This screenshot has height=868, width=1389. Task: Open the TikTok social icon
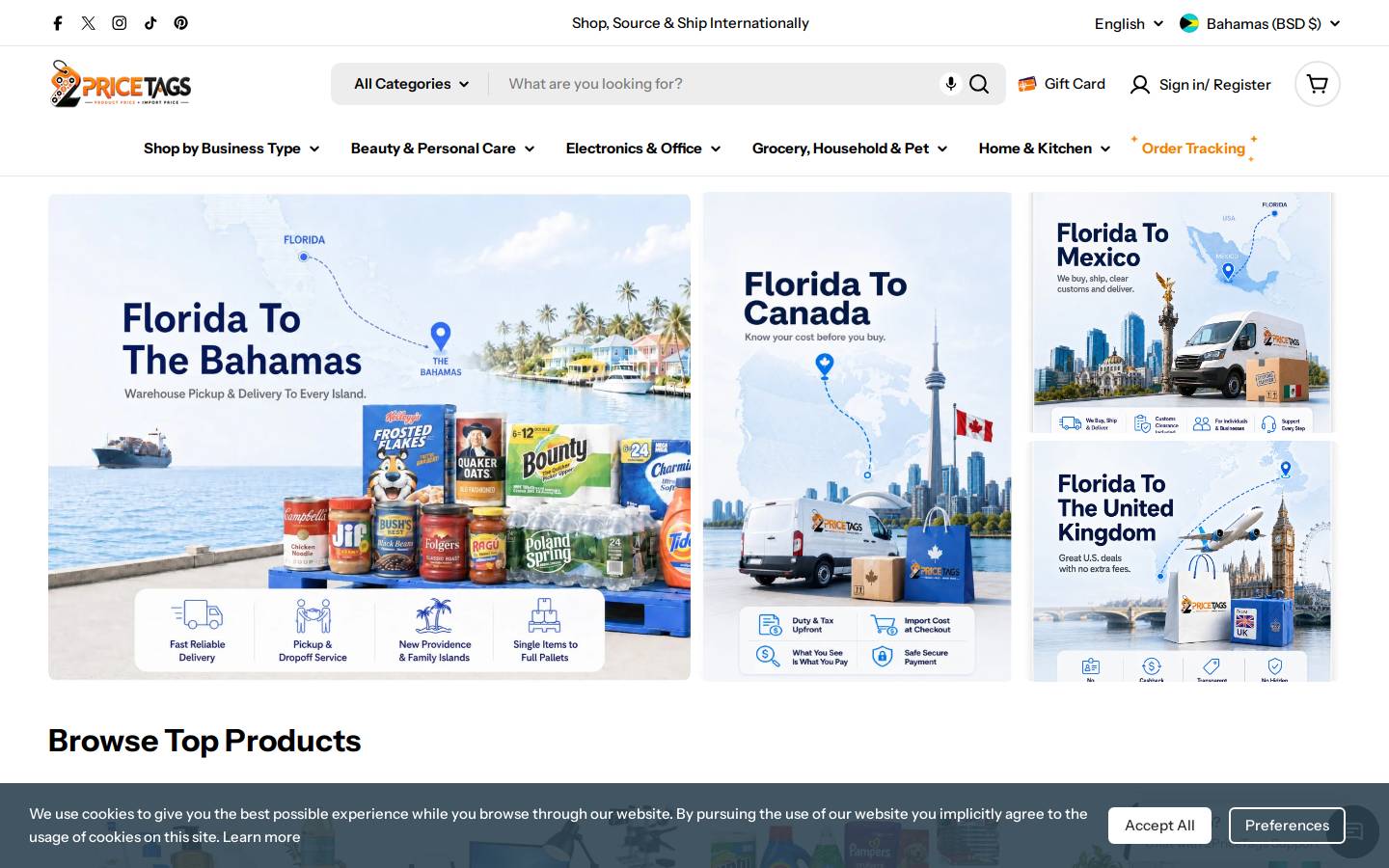150,23
